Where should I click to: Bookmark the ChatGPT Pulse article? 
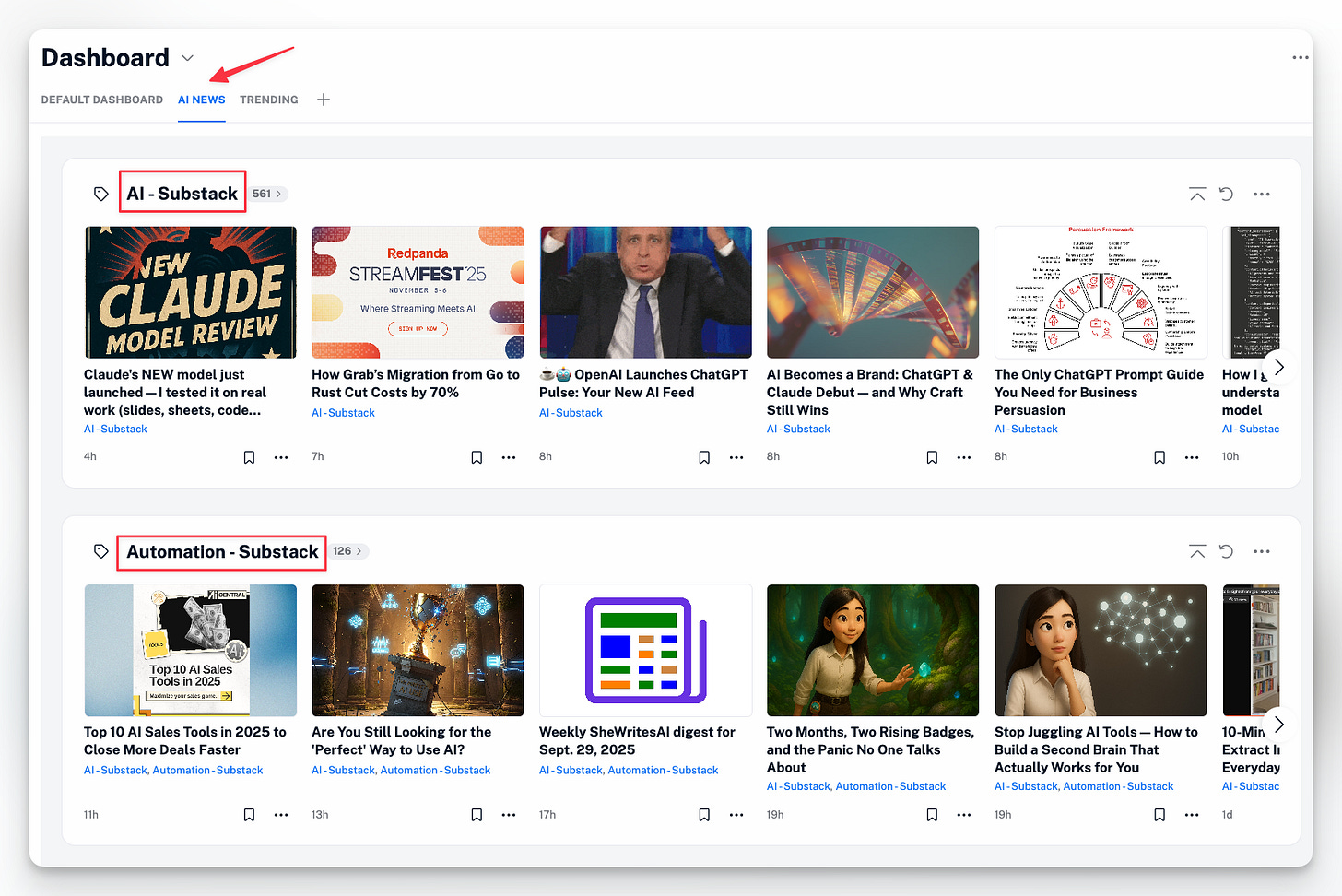704,457
